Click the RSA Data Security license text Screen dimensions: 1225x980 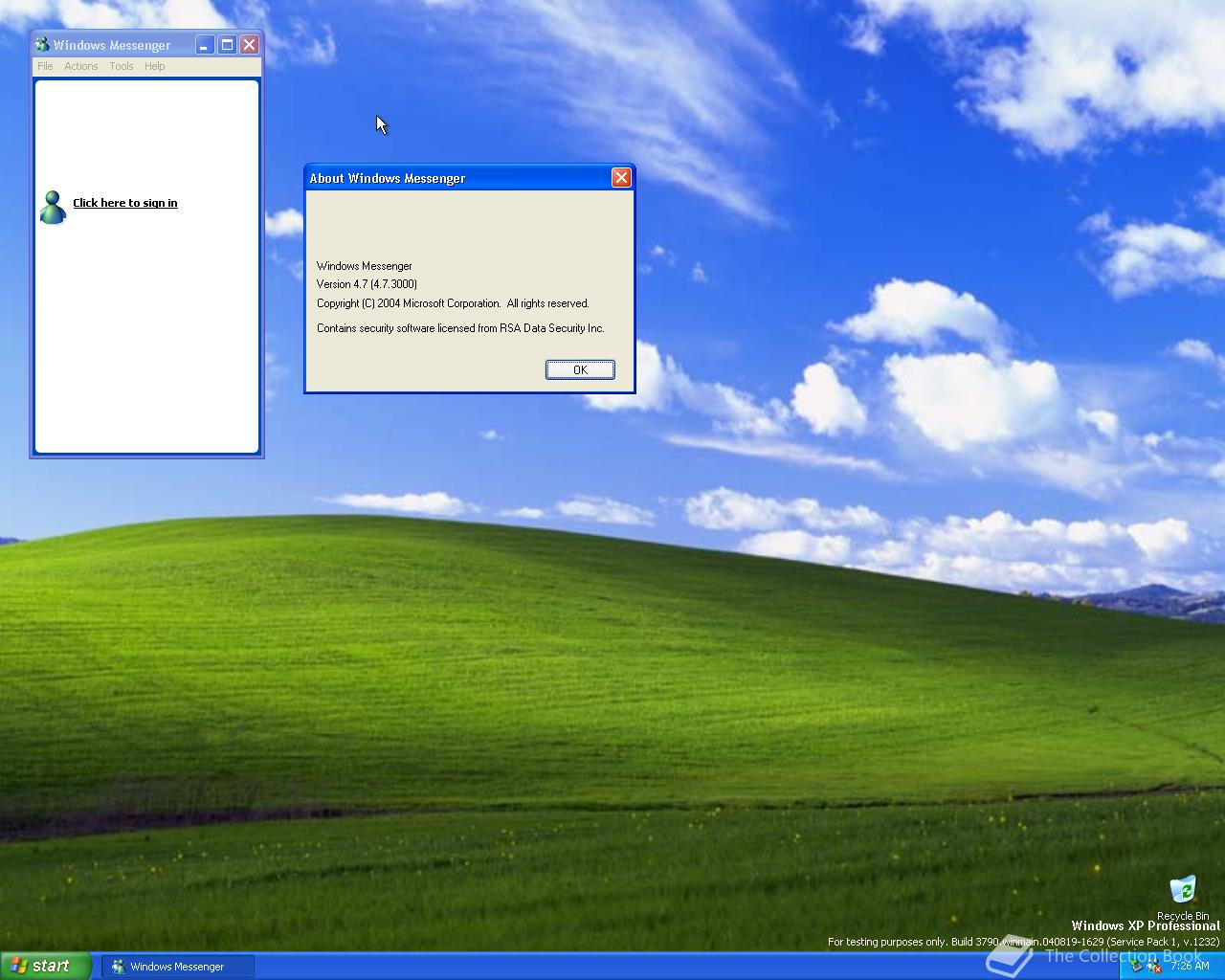[460, 328]
